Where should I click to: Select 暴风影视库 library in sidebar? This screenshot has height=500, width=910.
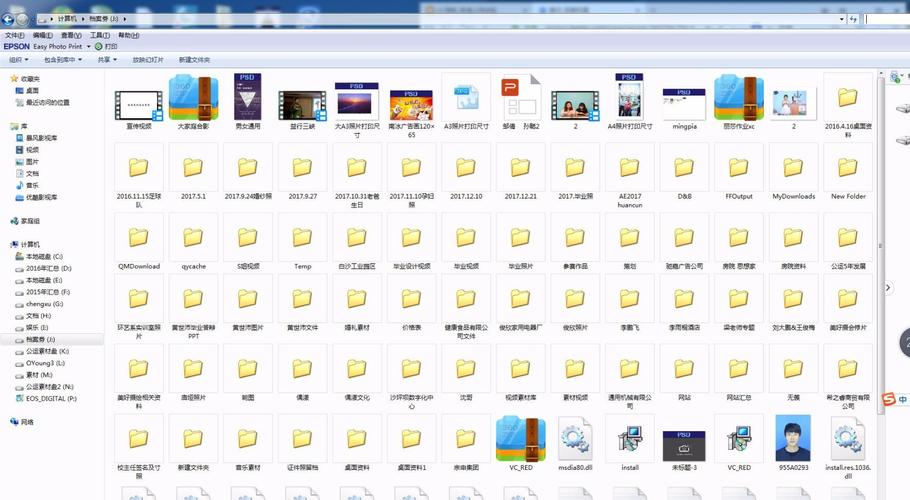[37, 138]
